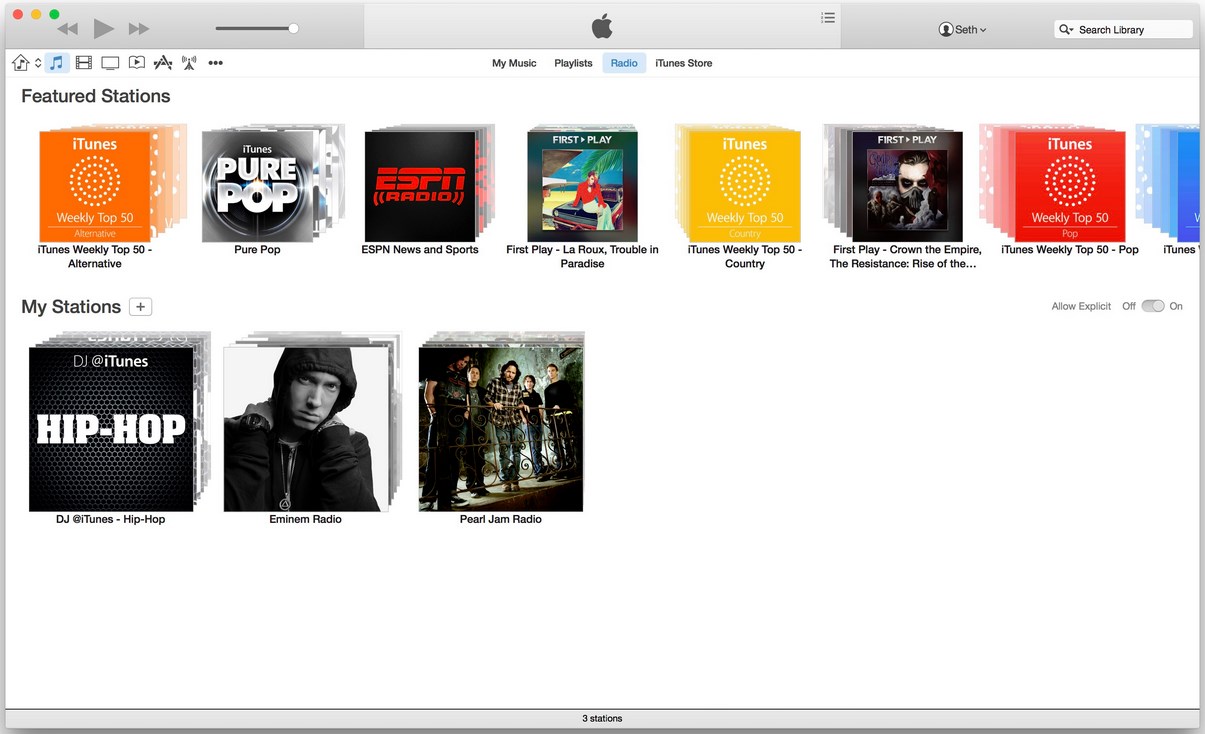1205x734 pixels.
Task: Toggle the Allow Explicit switch
Action: [1153, 306]
